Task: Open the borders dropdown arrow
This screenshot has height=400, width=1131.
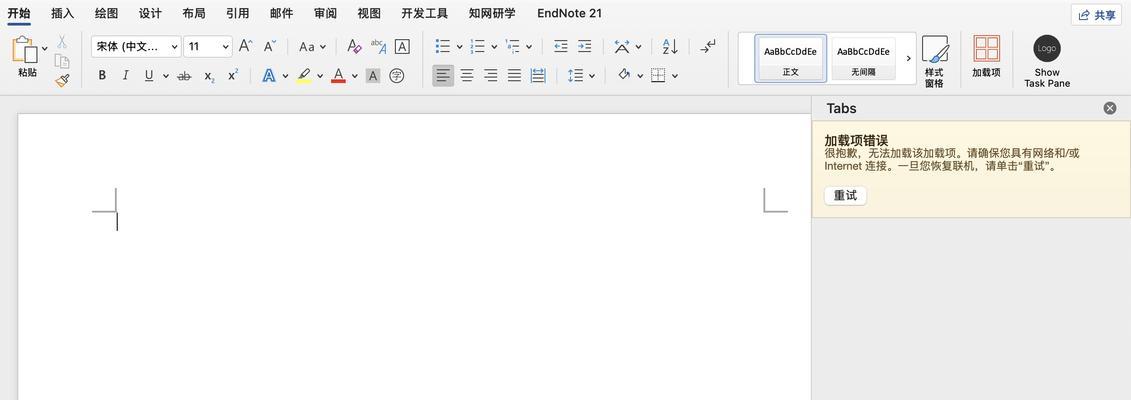Action: pyautogui.click(x=674, y=76)
